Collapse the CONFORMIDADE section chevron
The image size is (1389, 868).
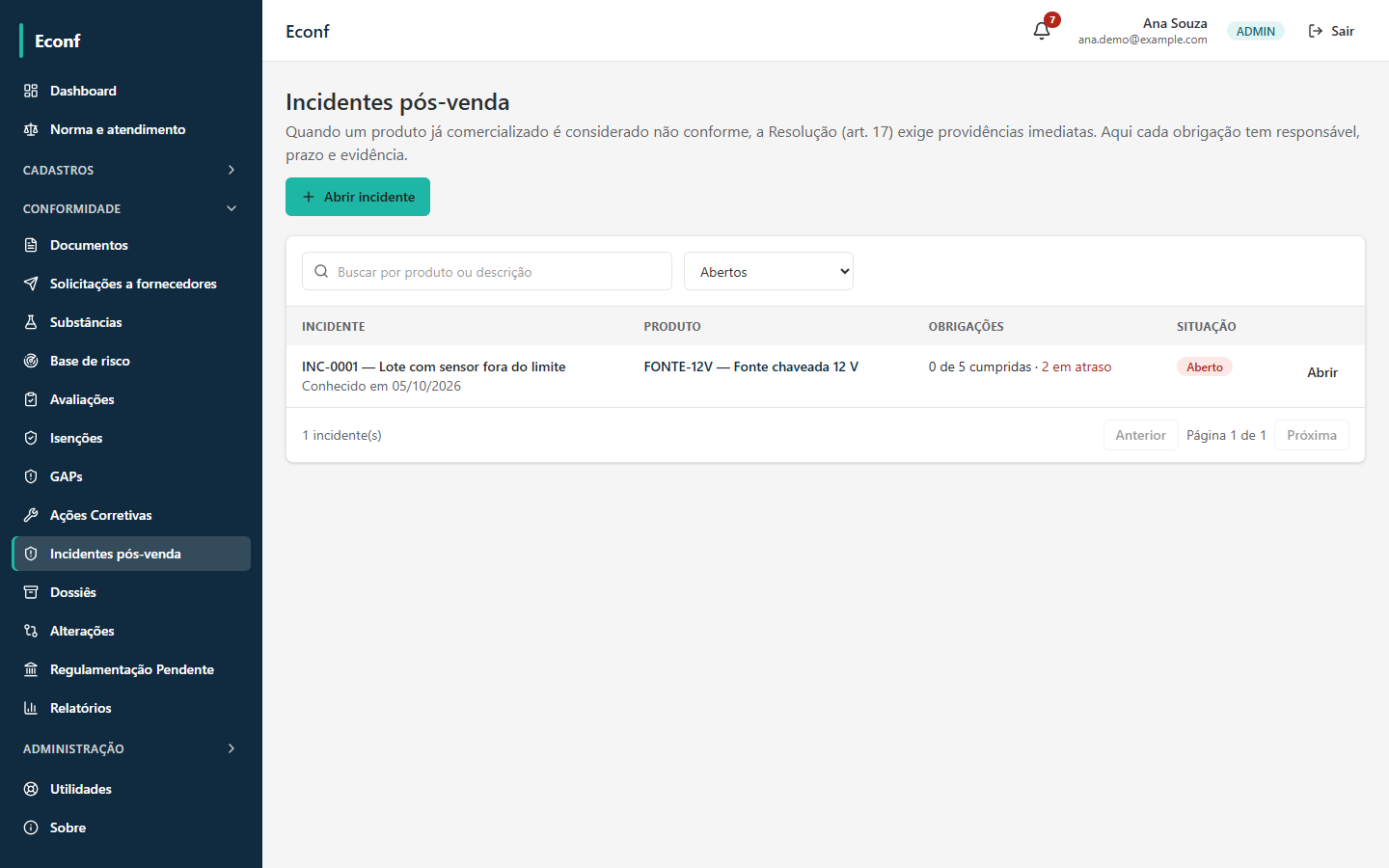click(x=231, y=208)
